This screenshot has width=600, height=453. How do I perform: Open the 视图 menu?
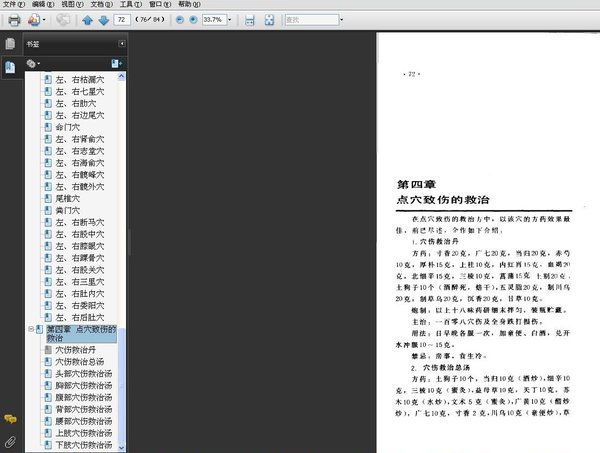72,4
